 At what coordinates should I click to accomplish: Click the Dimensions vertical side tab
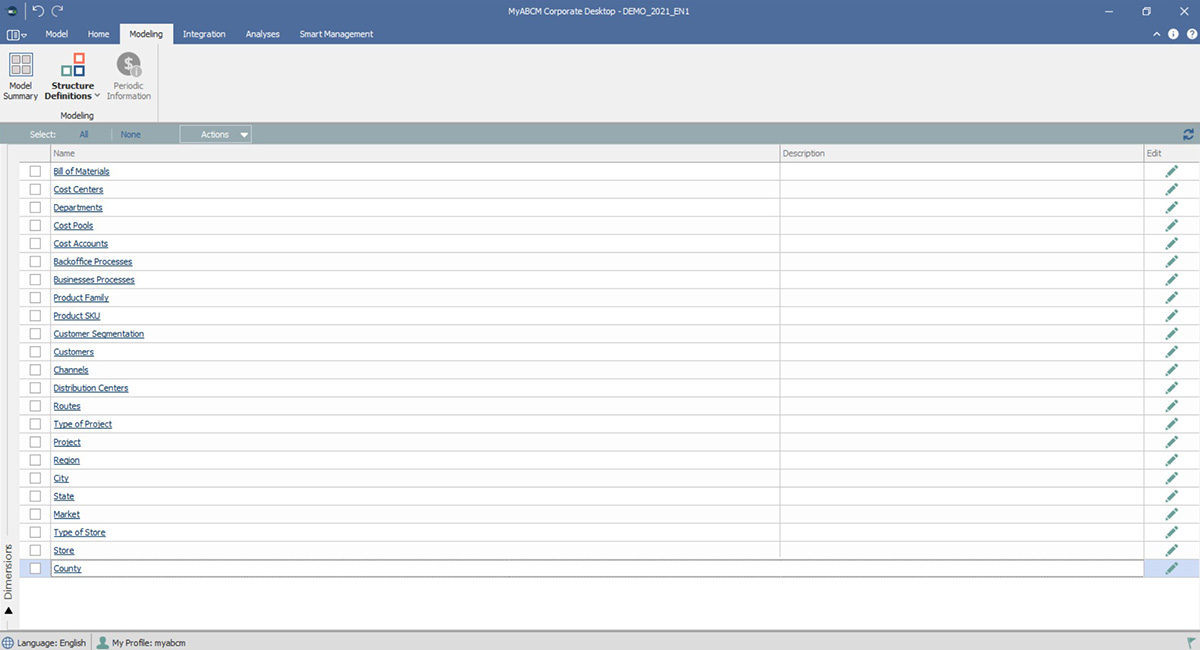9,572
